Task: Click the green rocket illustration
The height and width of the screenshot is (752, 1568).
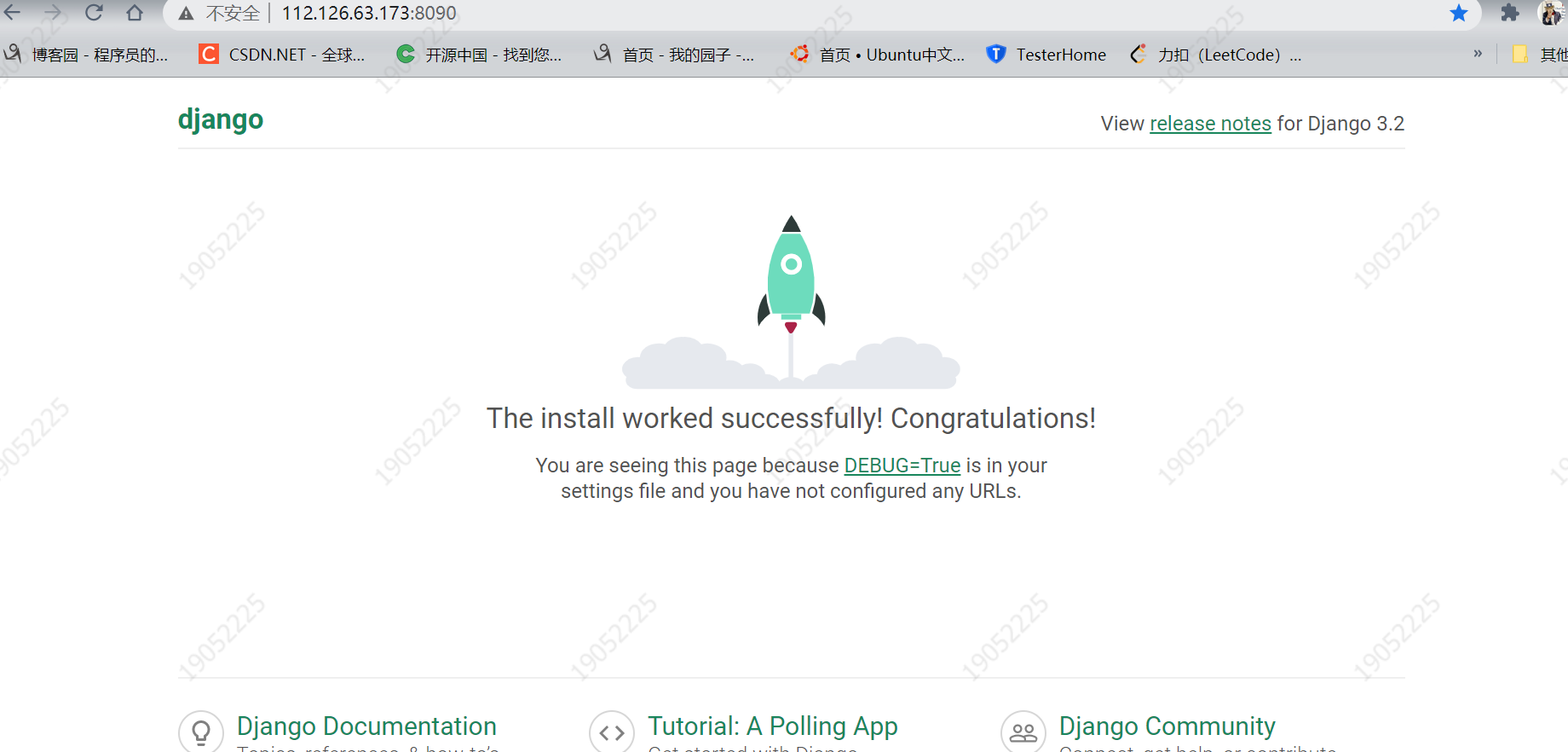Action: (x=792, y=275)
